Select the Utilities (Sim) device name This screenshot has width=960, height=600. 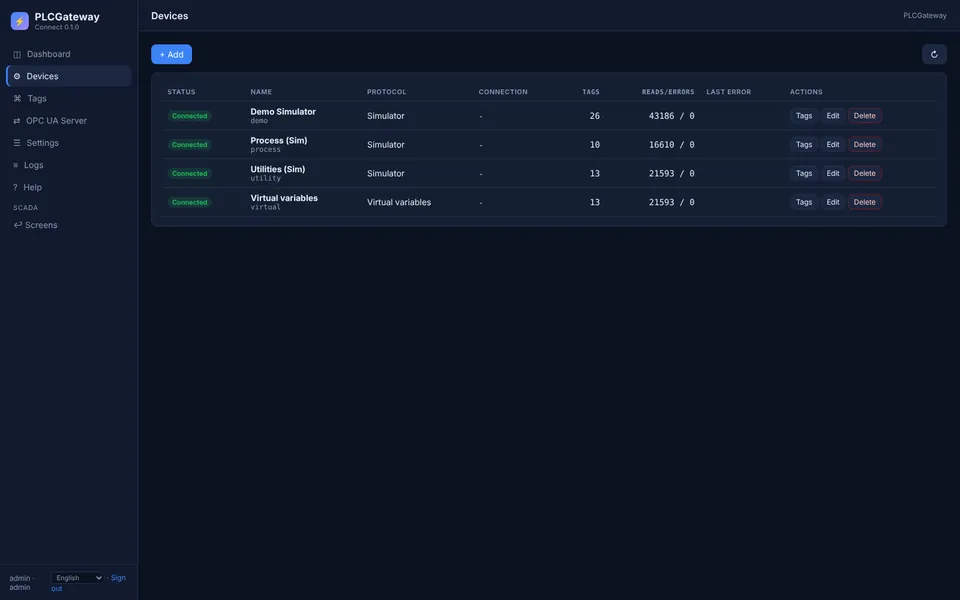point(277,169)
